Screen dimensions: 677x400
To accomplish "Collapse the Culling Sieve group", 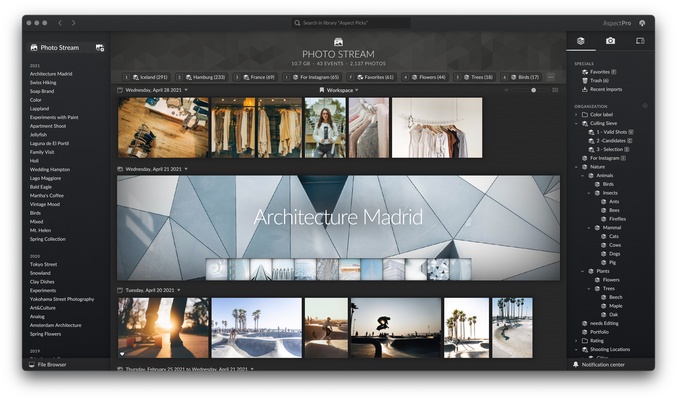I will (x=576, y=124).
